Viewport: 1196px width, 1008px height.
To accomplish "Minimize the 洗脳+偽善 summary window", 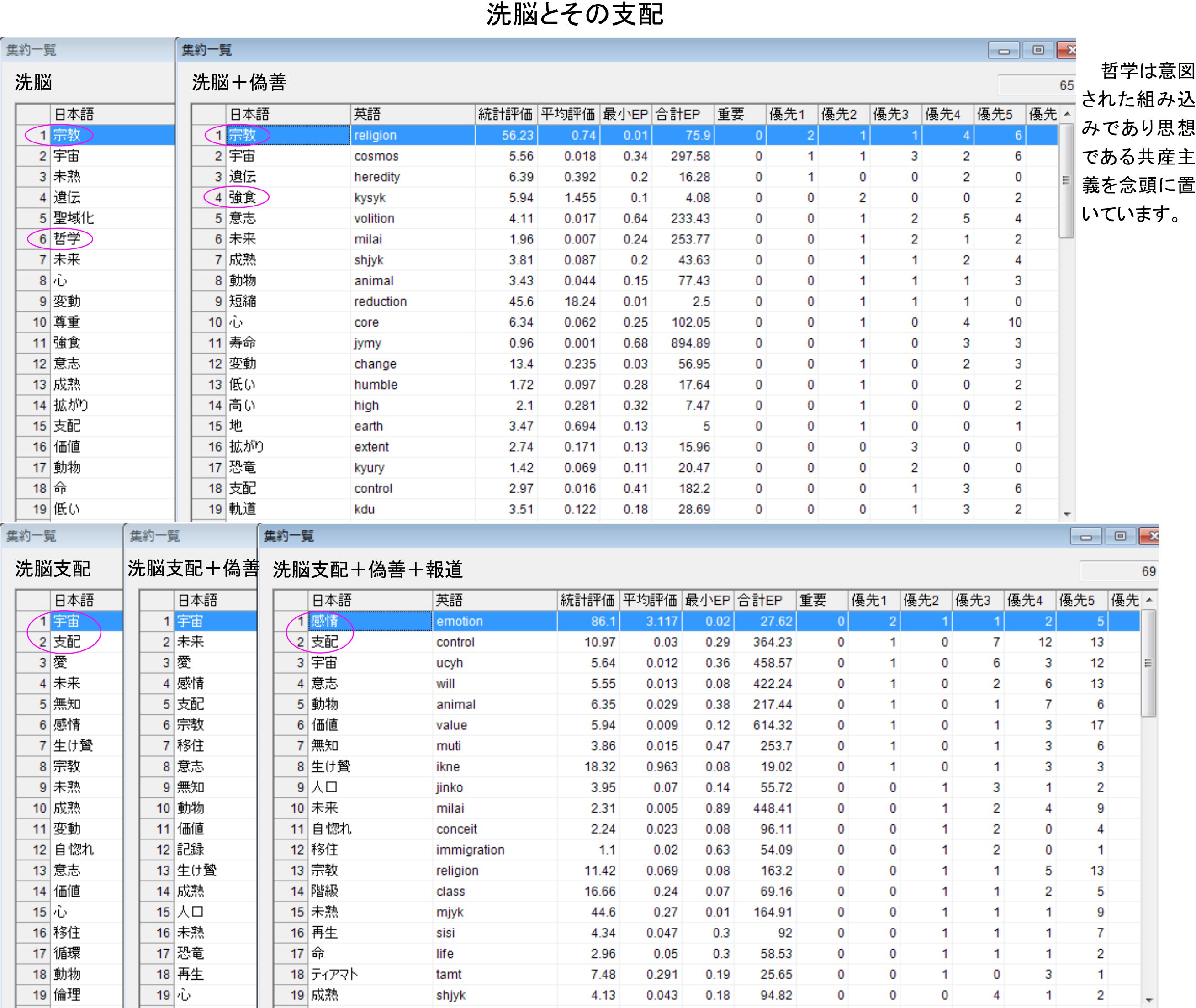I will 1003,51.
